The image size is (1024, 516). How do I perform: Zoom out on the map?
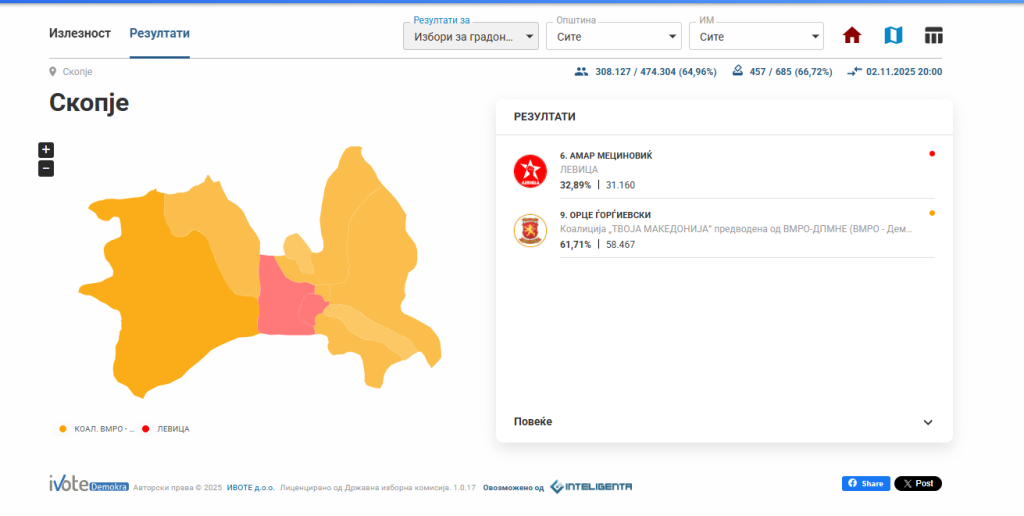click(46, 169)
